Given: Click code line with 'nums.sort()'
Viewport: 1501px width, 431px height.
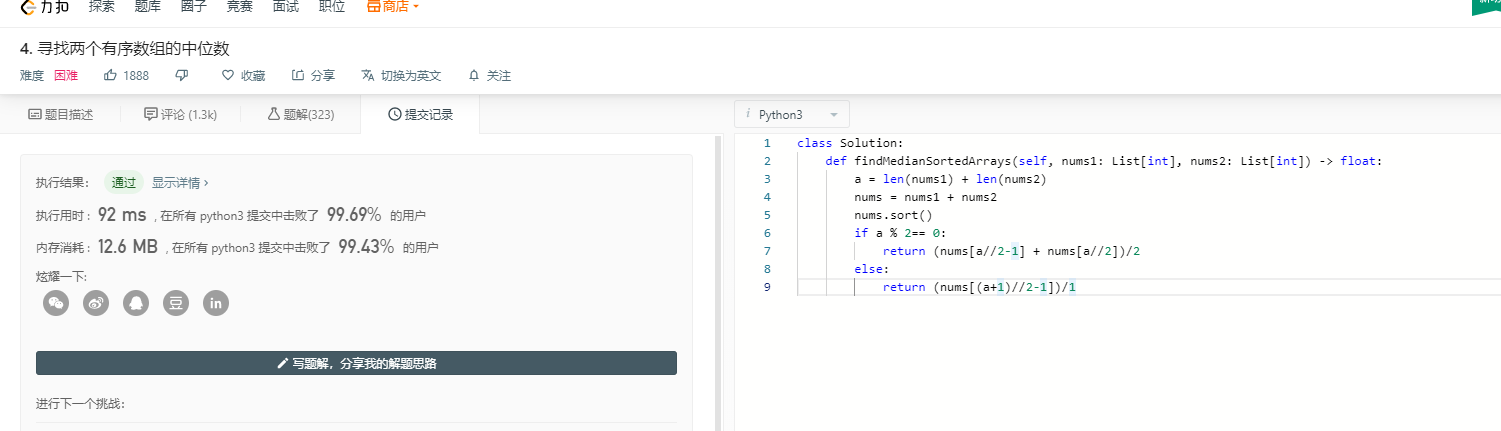Looking at the screenshot, I should pos(893,215).
